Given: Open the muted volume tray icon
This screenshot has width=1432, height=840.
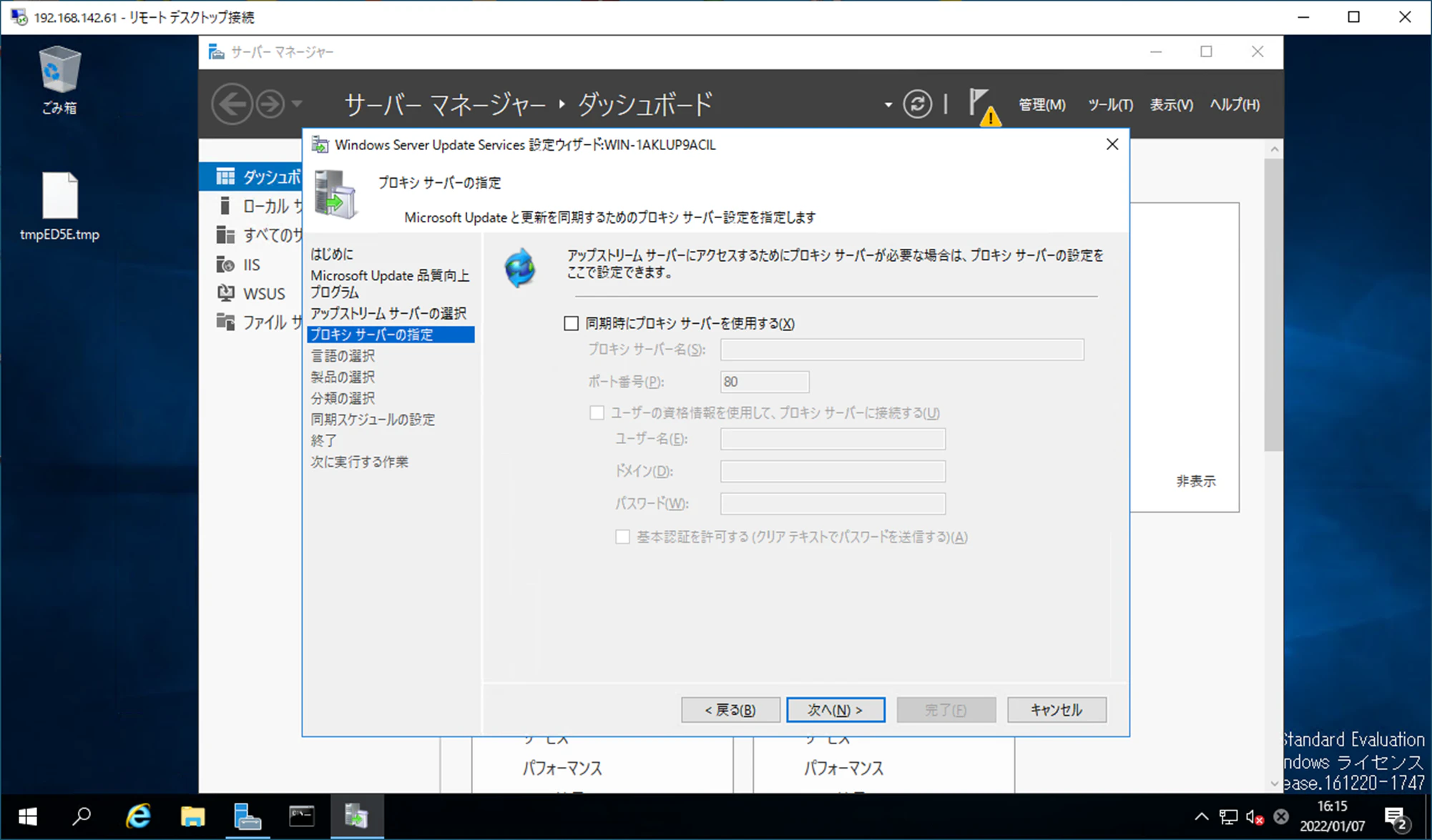Looking at the screenshot, I should pos(1255,816).
